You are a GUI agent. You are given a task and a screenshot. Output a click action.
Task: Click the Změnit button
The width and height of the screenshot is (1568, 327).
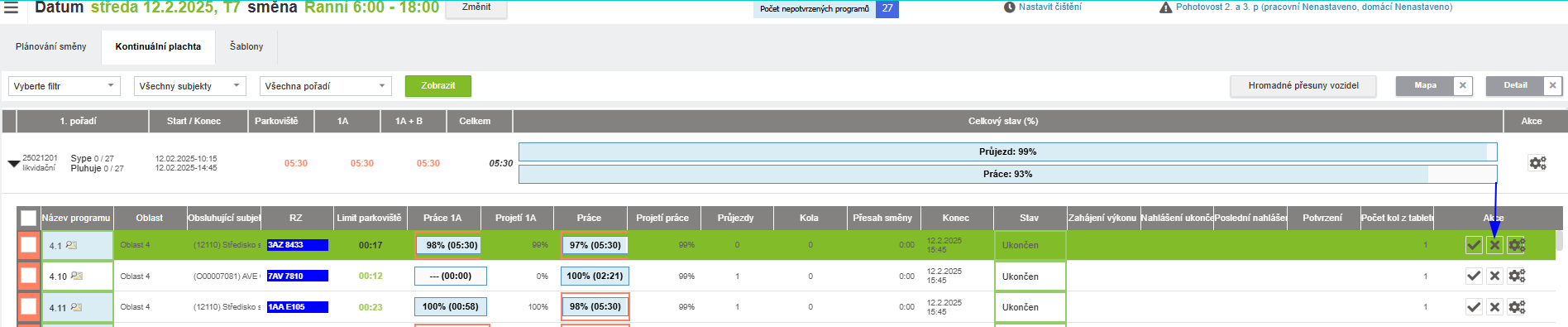[x=476, y=8]
